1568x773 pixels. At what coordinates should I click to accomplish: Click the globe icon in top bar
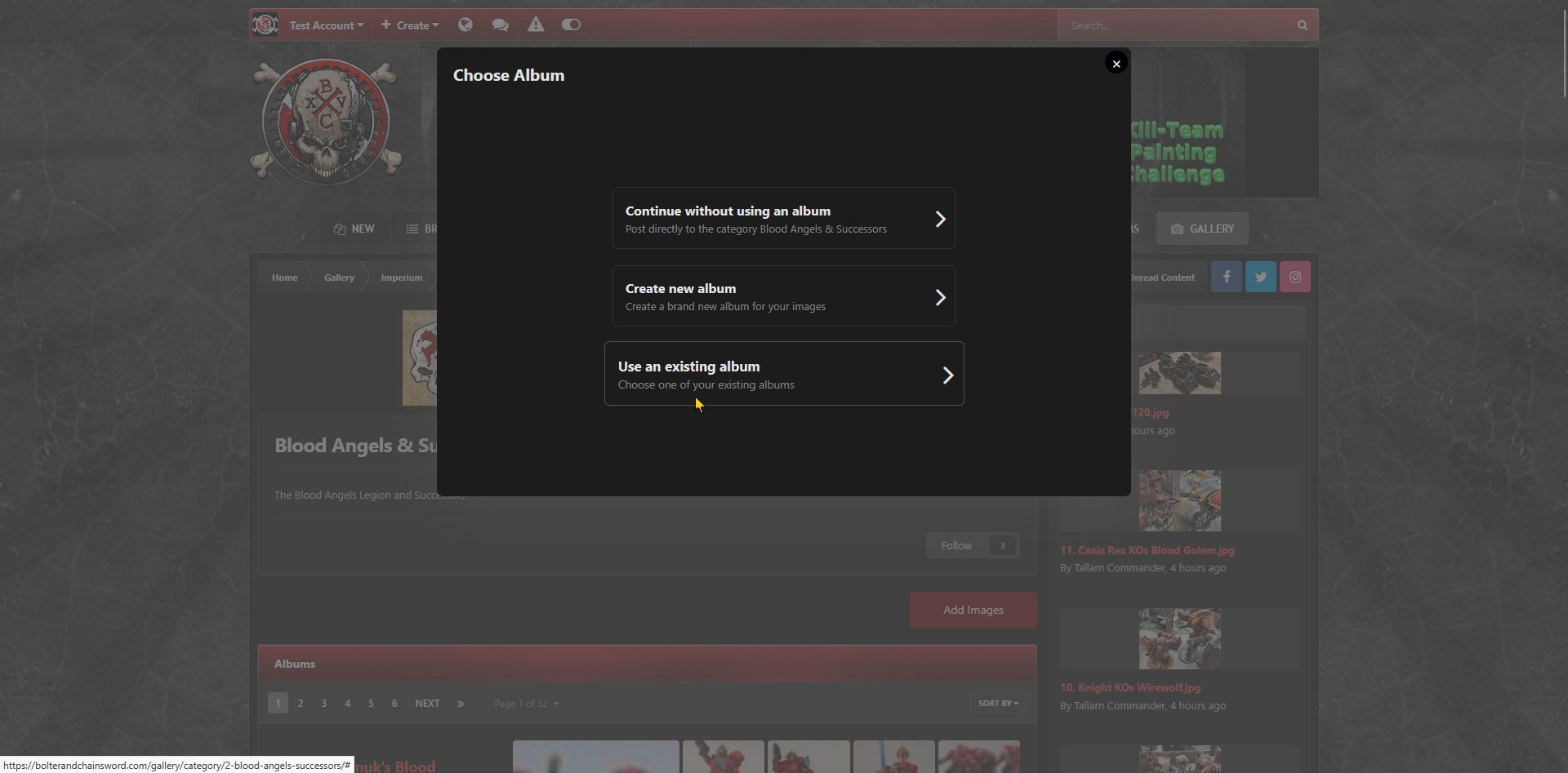[x=465, y=25]
